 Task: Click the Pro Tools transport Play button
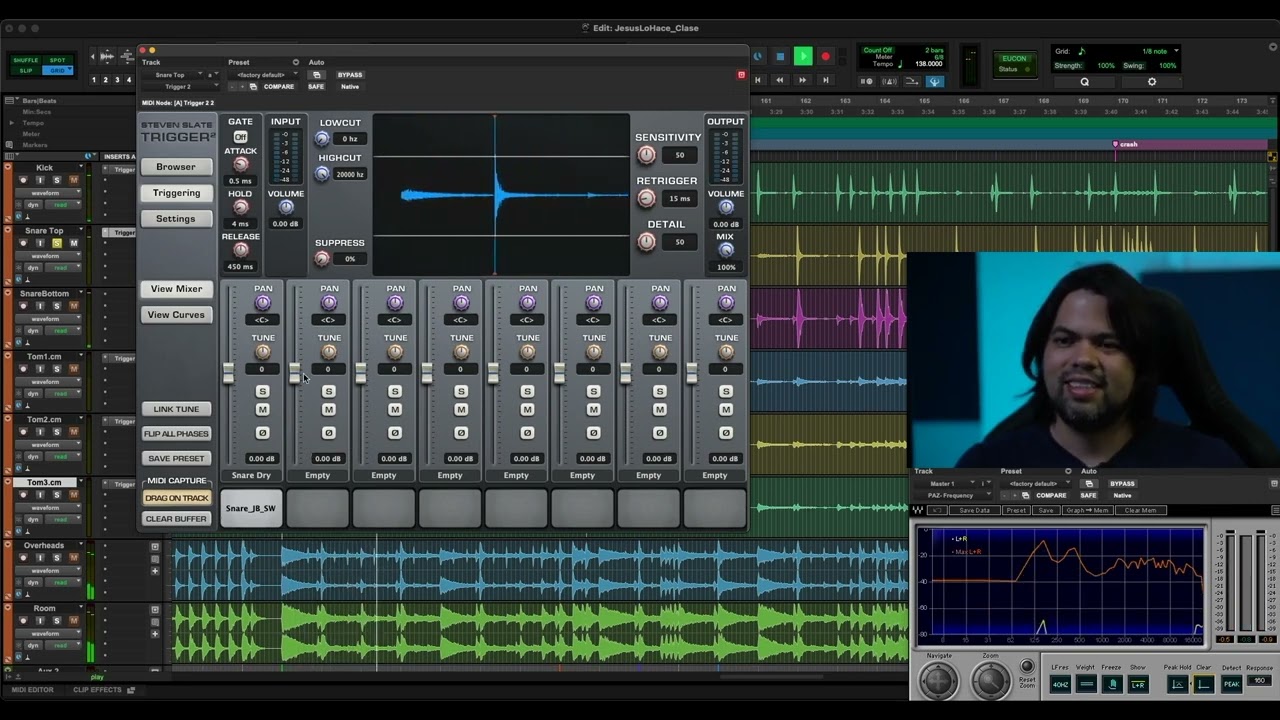(x=803, y=56)
